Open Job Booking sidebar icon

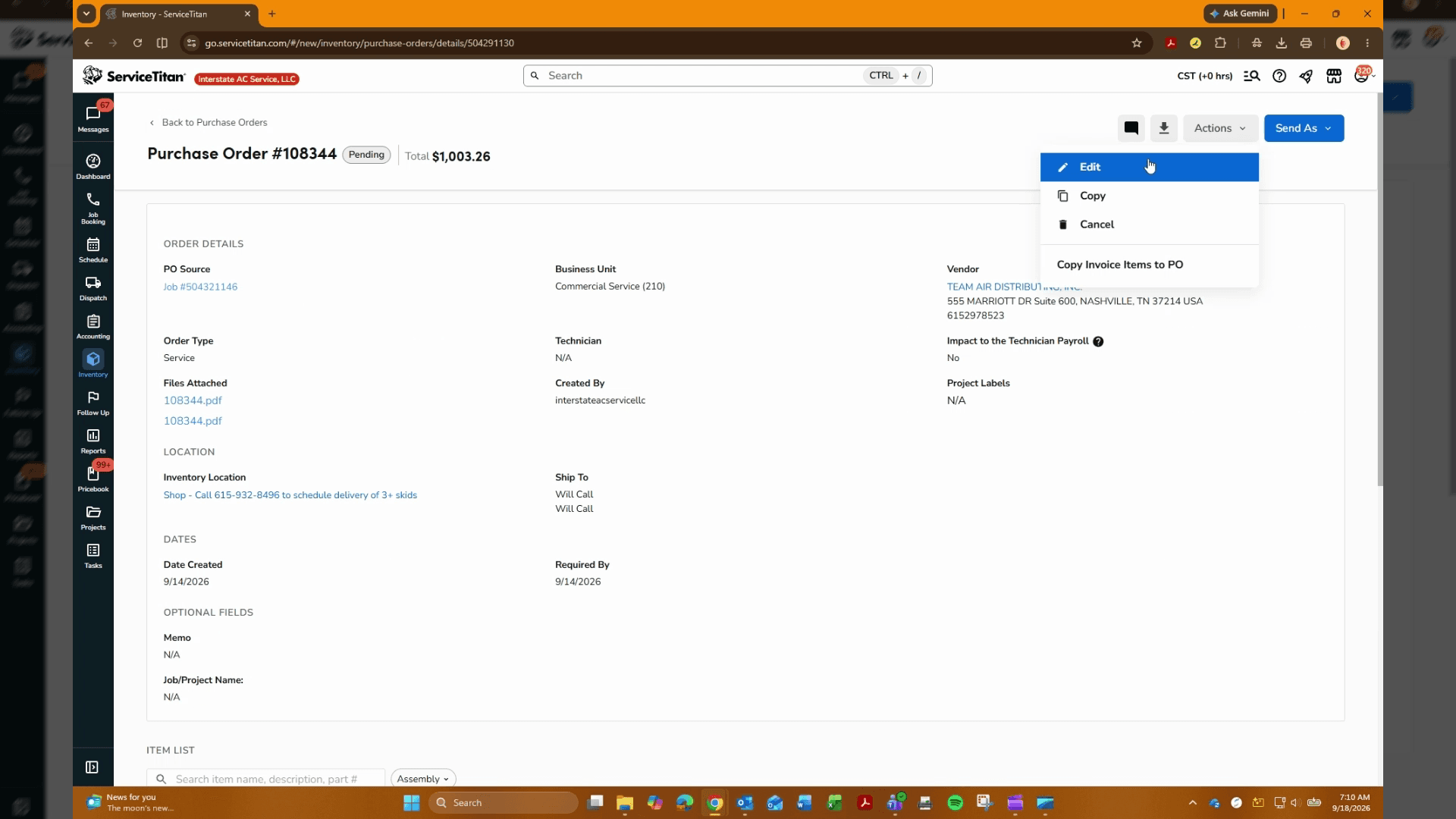coord(93,207)
